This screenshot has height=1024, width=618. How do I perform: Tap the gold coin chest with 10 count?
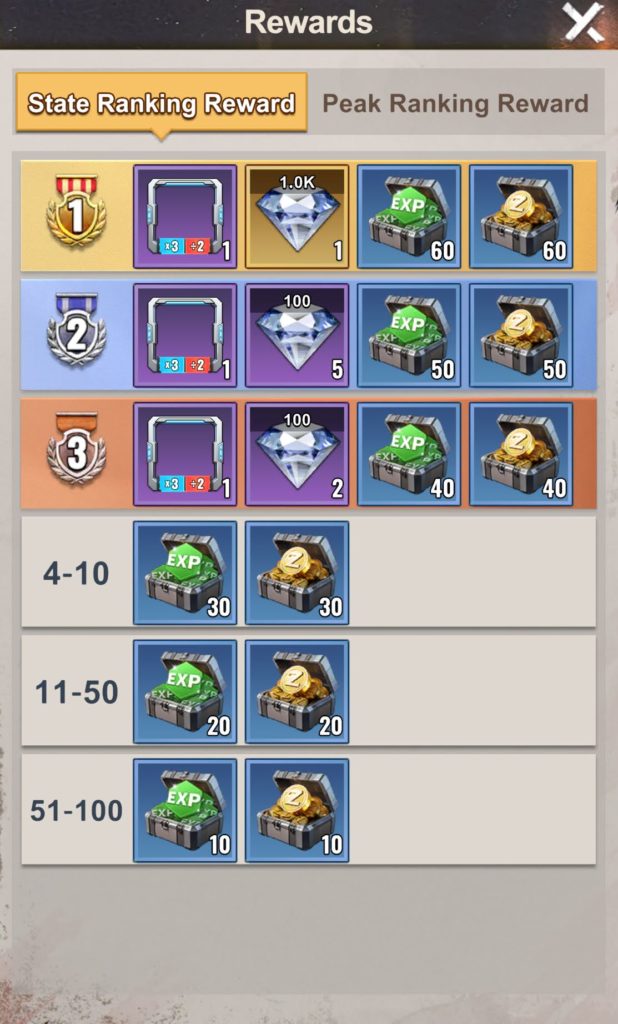[297, 810]
